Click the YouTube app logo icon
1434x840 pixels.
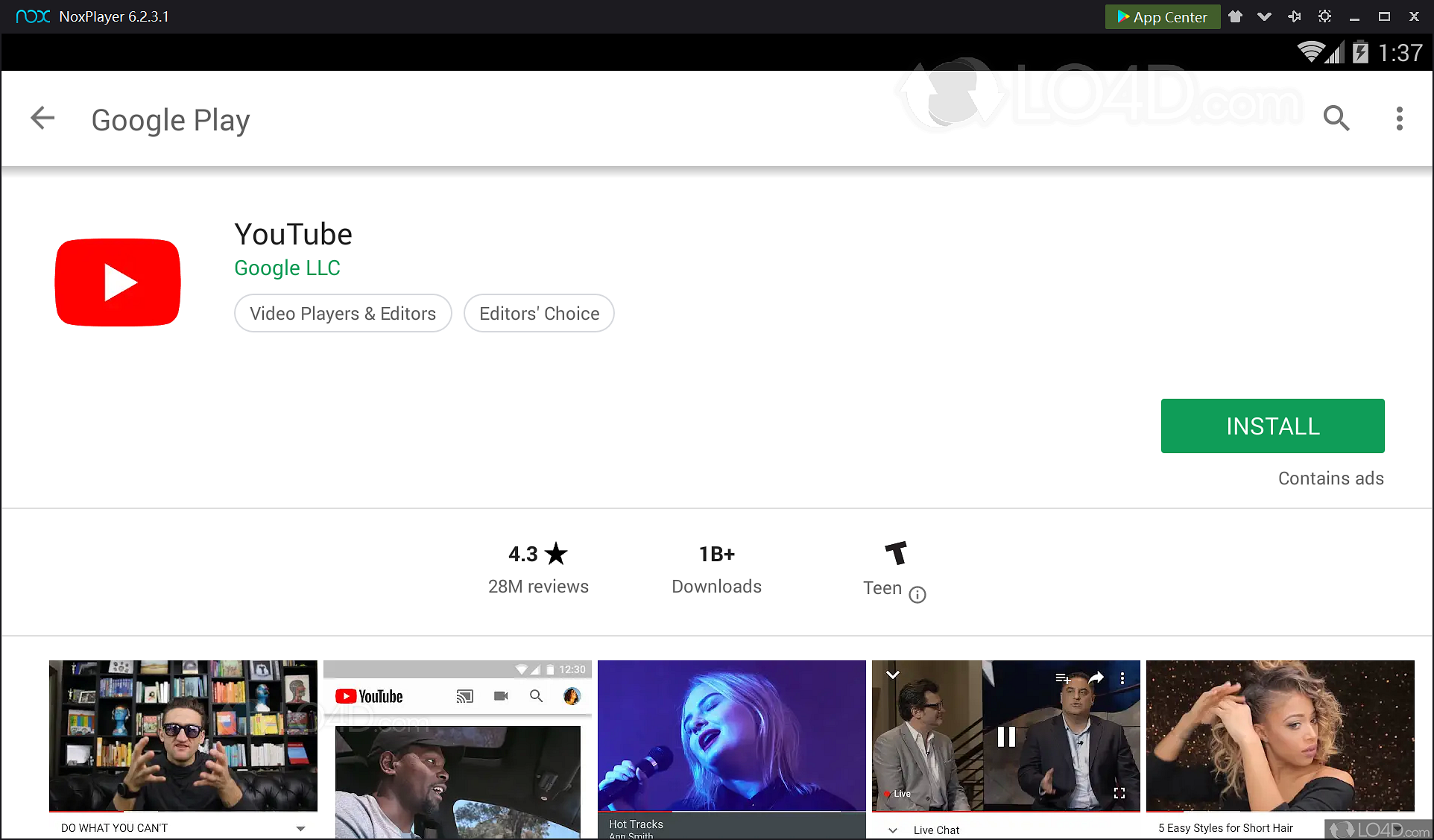point(118,282)
